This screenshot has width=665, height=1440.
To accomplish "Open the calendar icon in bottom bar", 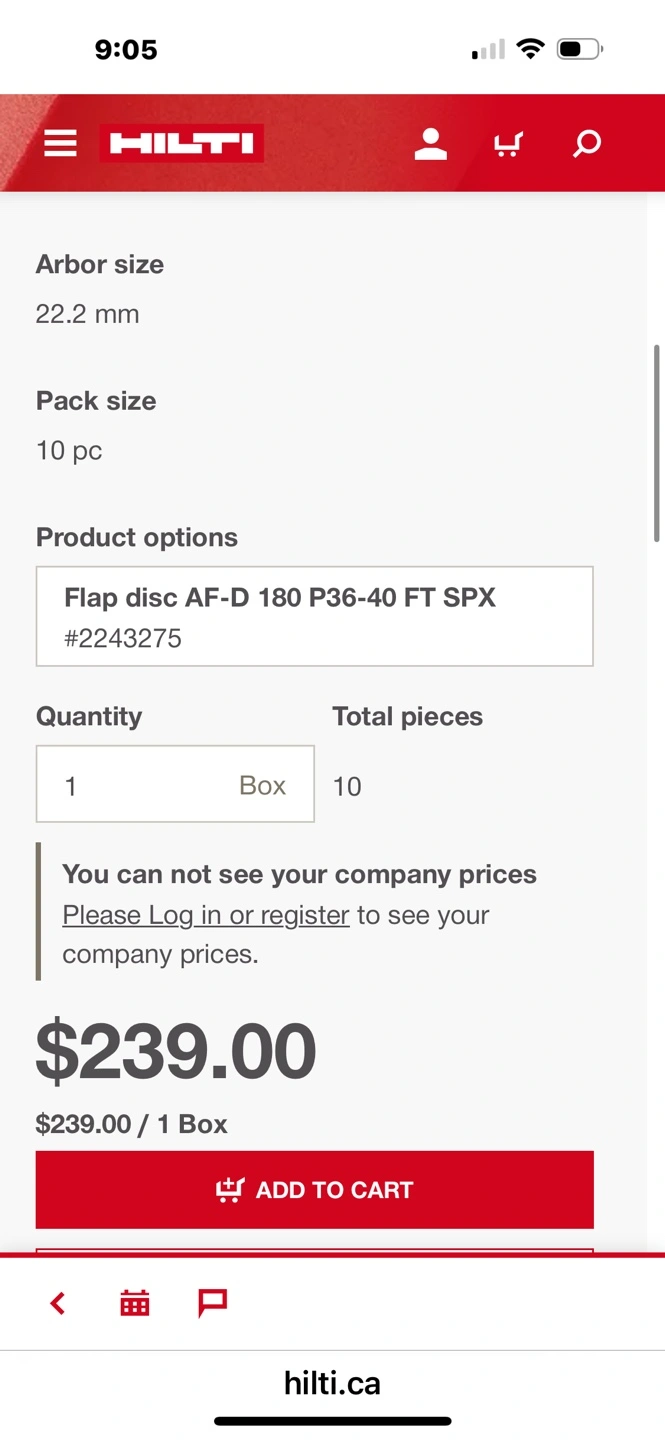I will [135, 1303].
